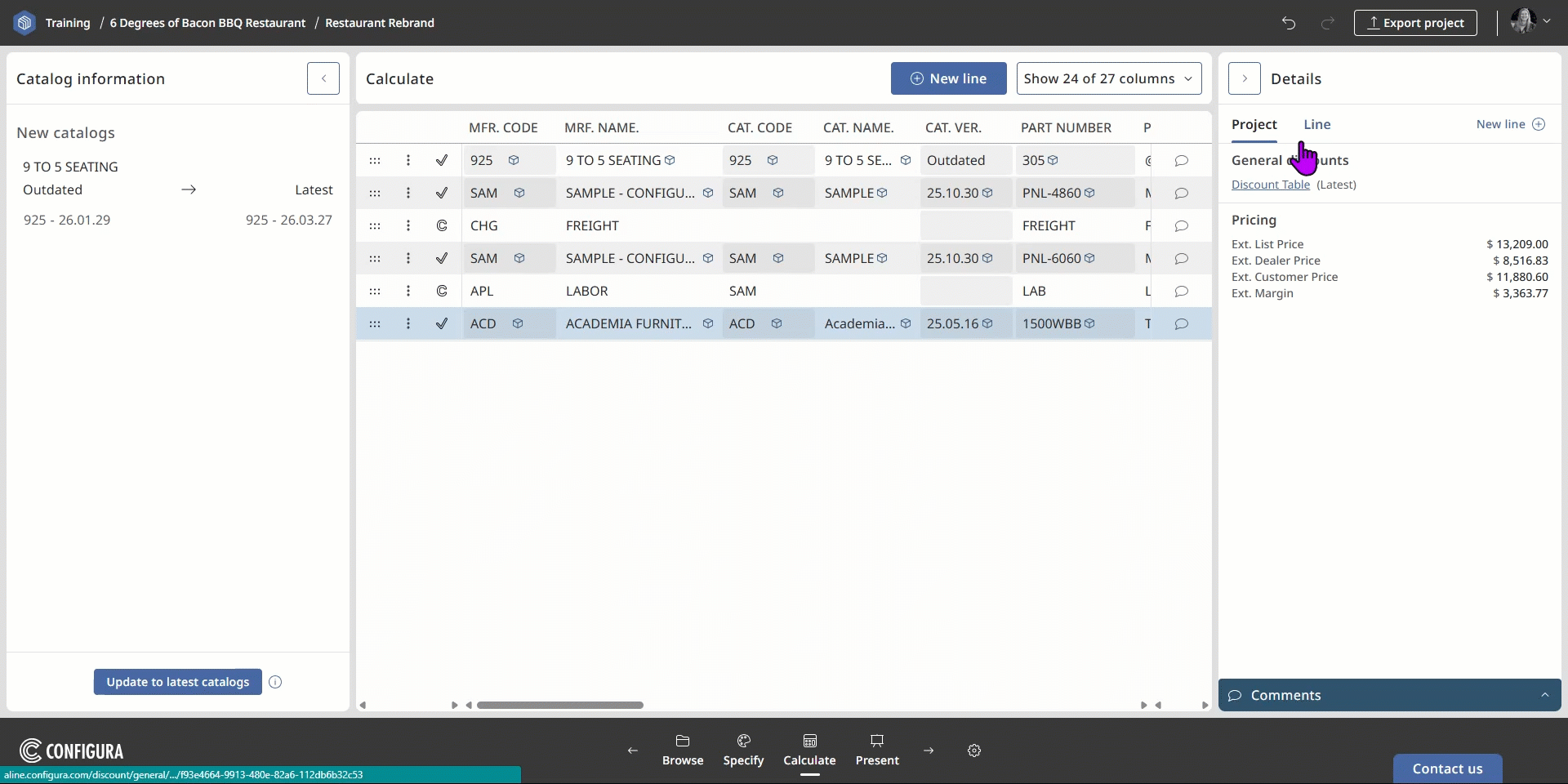Screen dimensions: 1568x784
Task: Click the custom C icon on LABOR row
Action: click(x=442, y=291)
